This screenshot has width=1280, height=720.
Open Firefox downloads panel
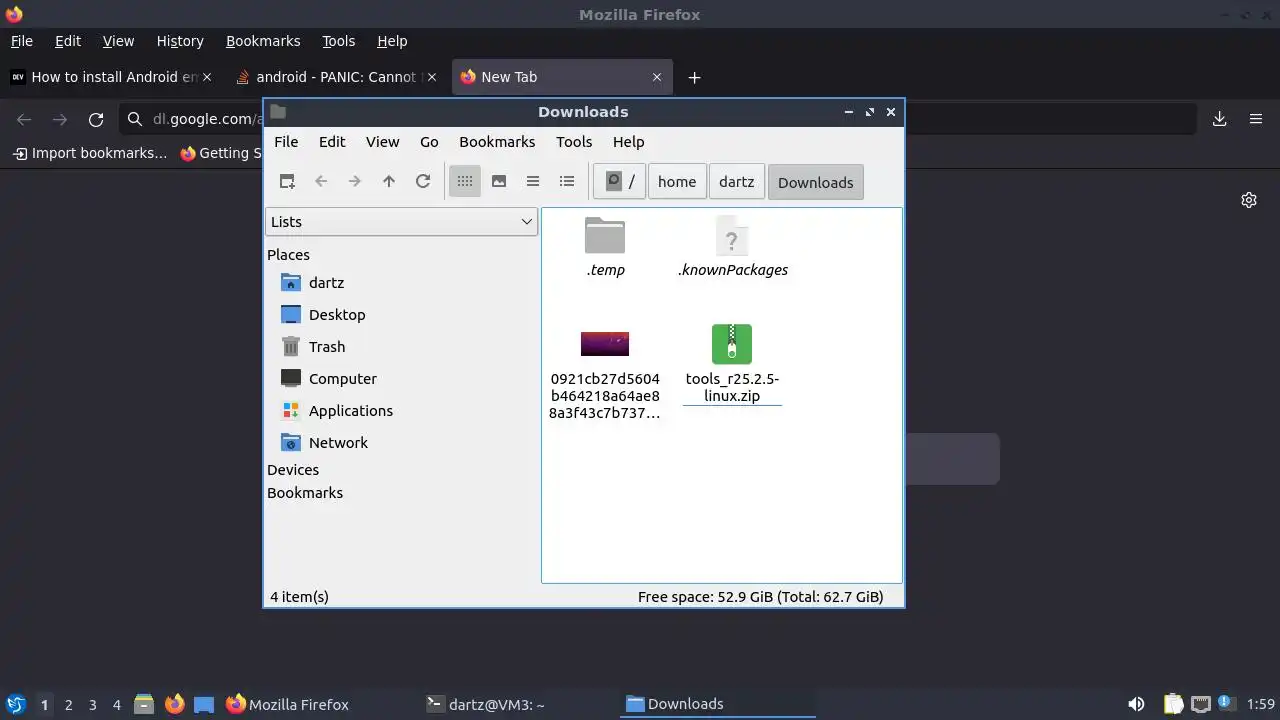1220,119
